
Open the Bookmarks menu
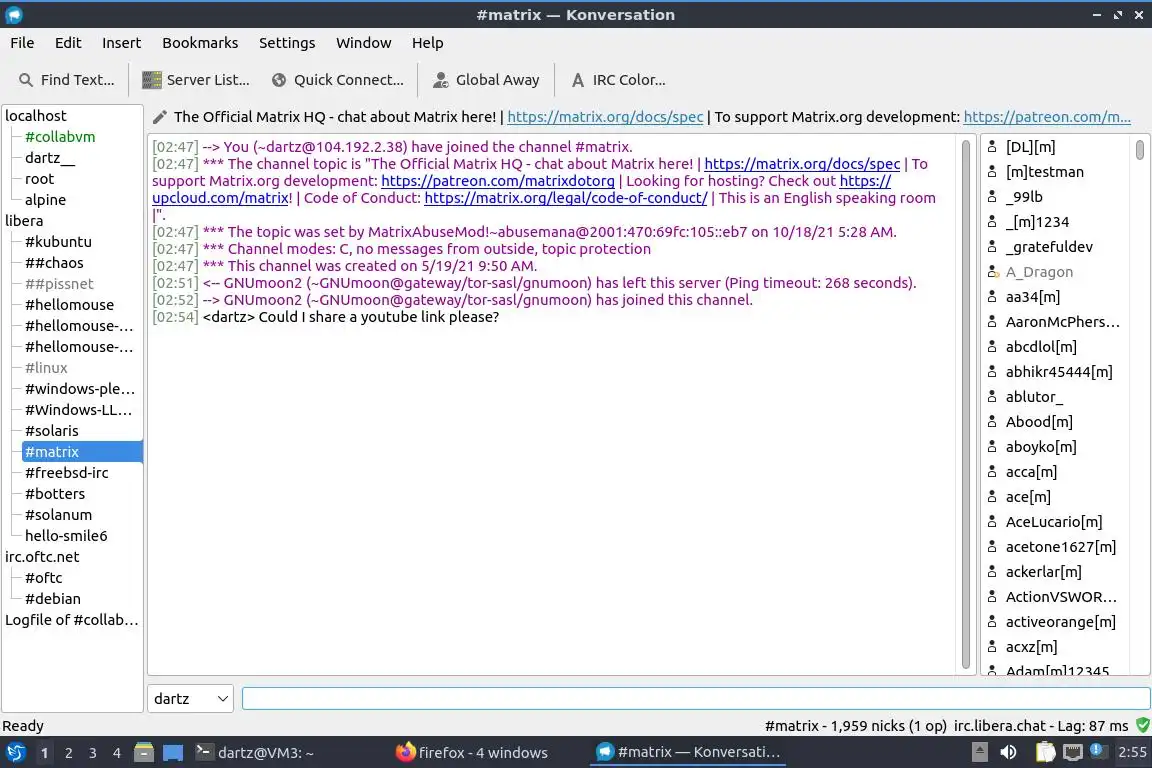(200, 43)
